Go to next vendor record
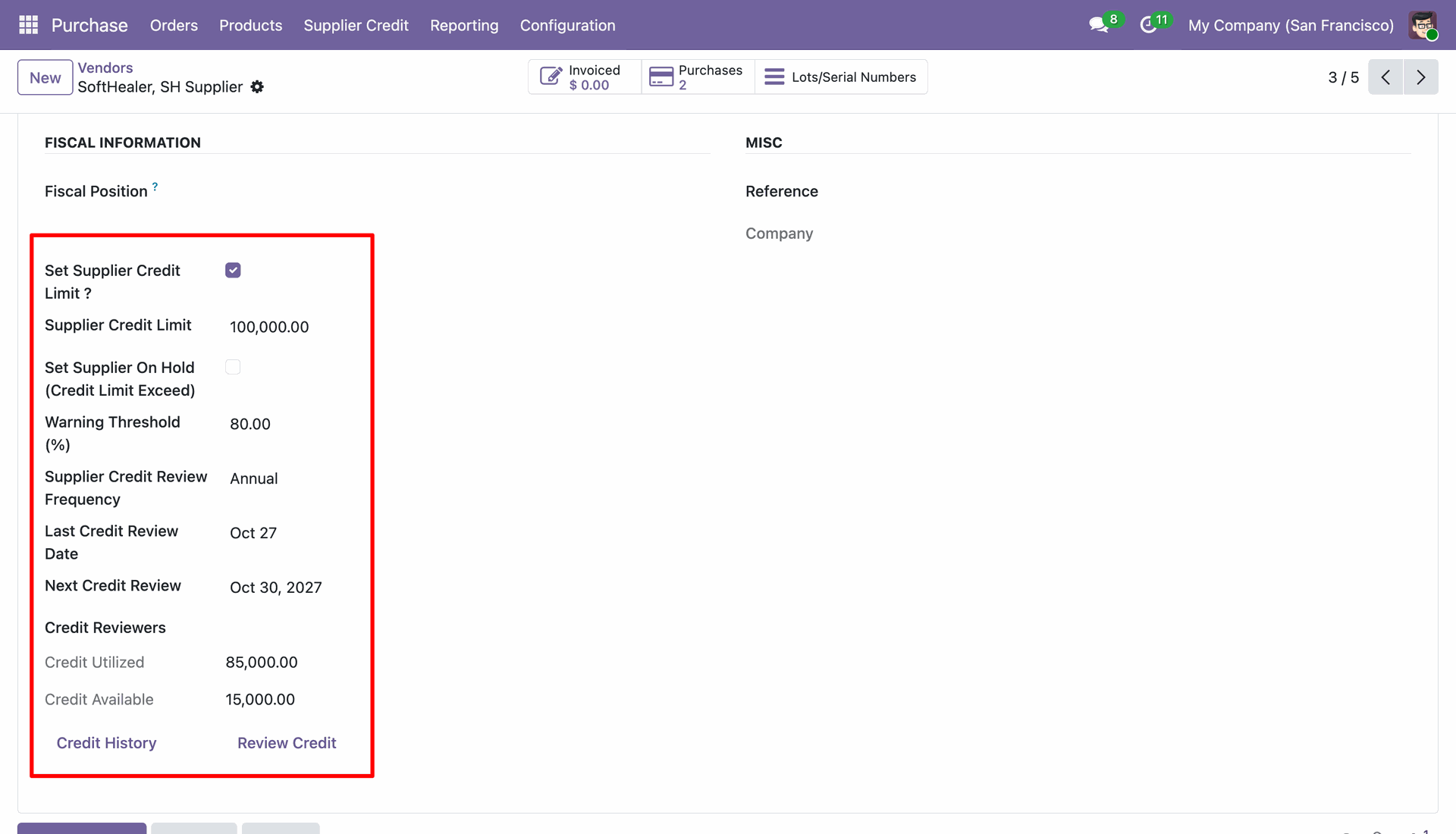Image resolution: width=1456 pixels, height=834 pixels. [1420, 77]
